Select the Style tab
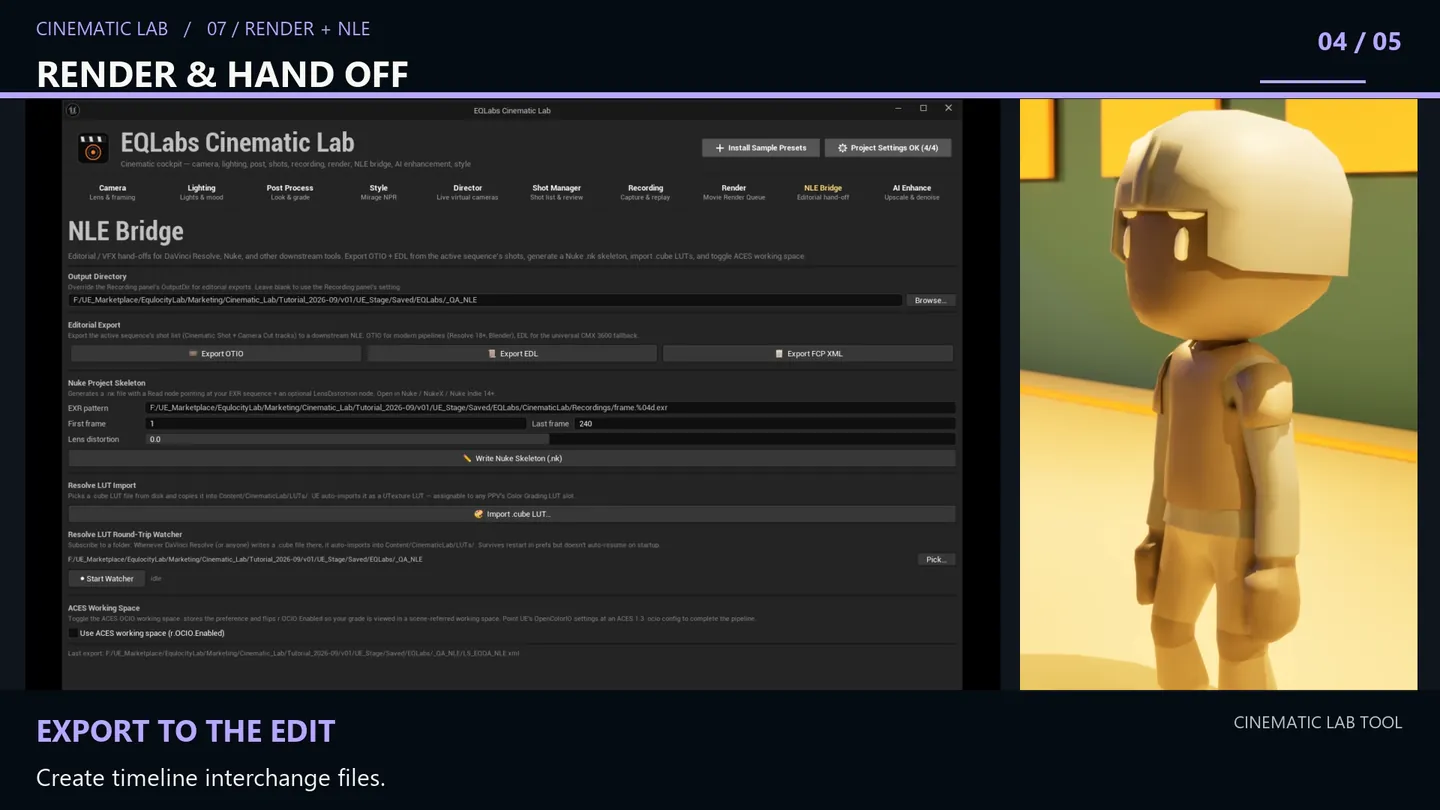 (x=378, y=192)
